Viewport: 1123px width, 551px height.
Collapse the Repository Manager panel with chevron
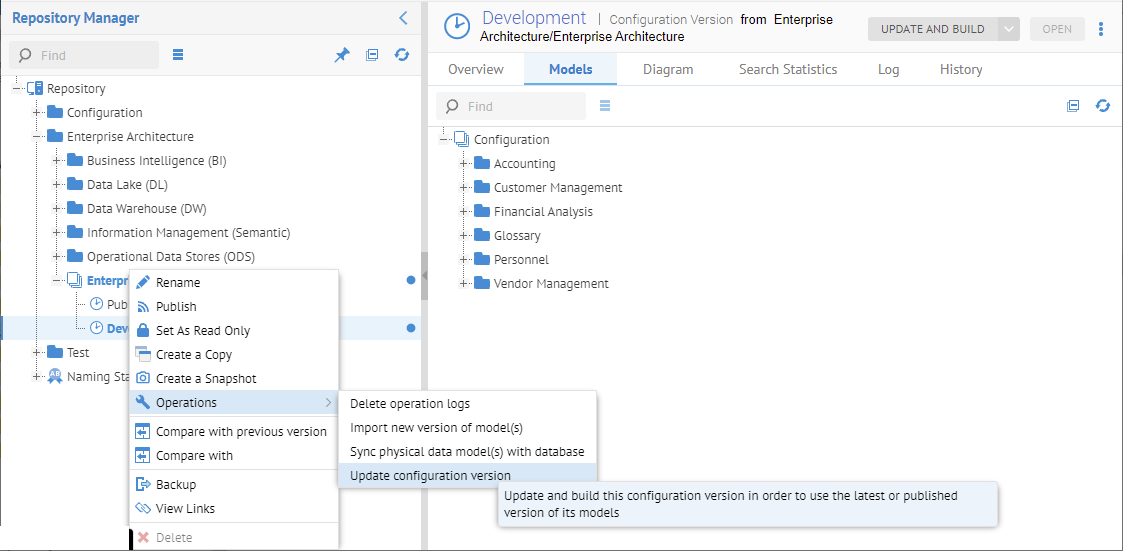[403, 18]
